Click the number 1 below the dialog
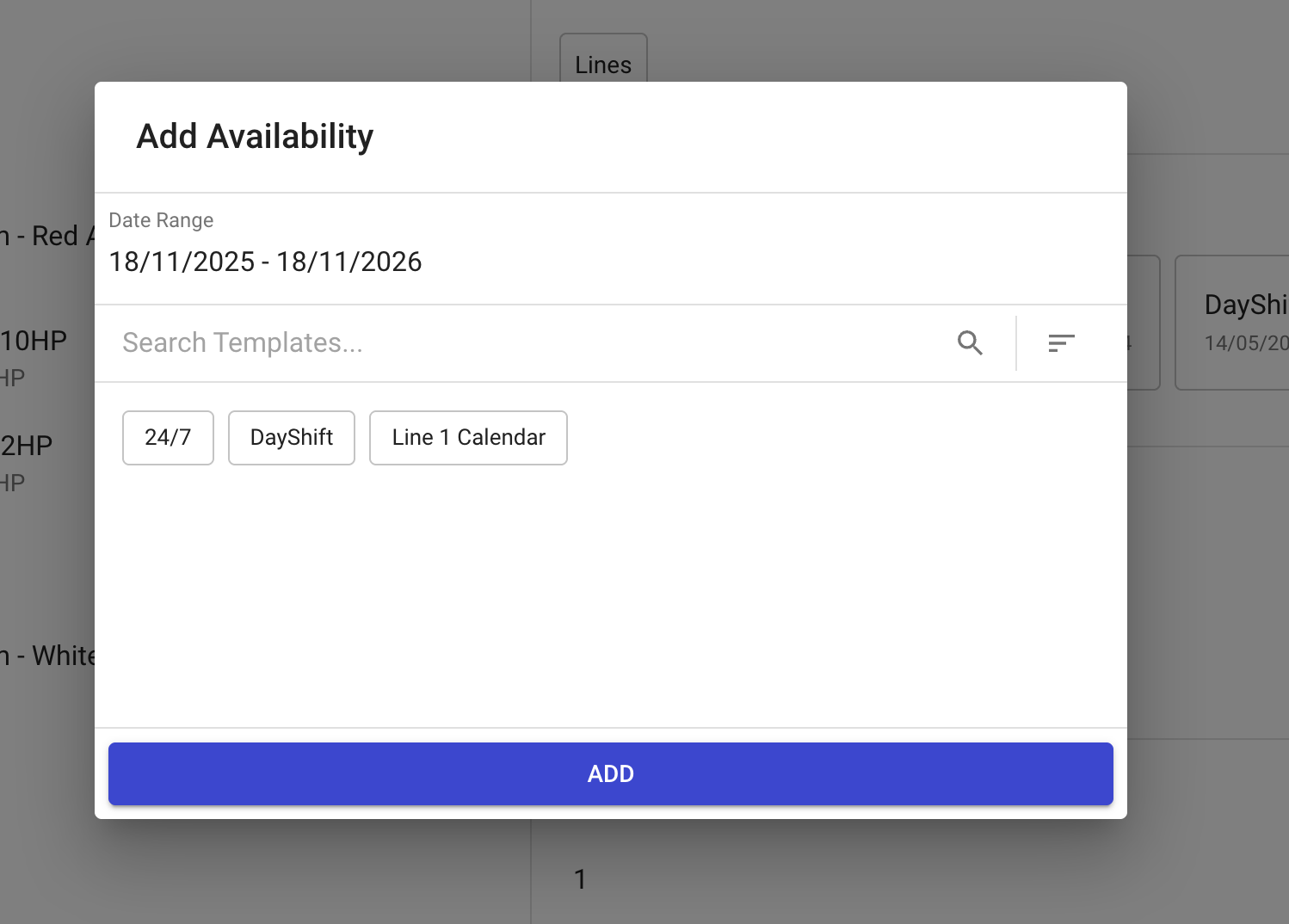The height and width of the screenshot is (924, 1289). 580,879
